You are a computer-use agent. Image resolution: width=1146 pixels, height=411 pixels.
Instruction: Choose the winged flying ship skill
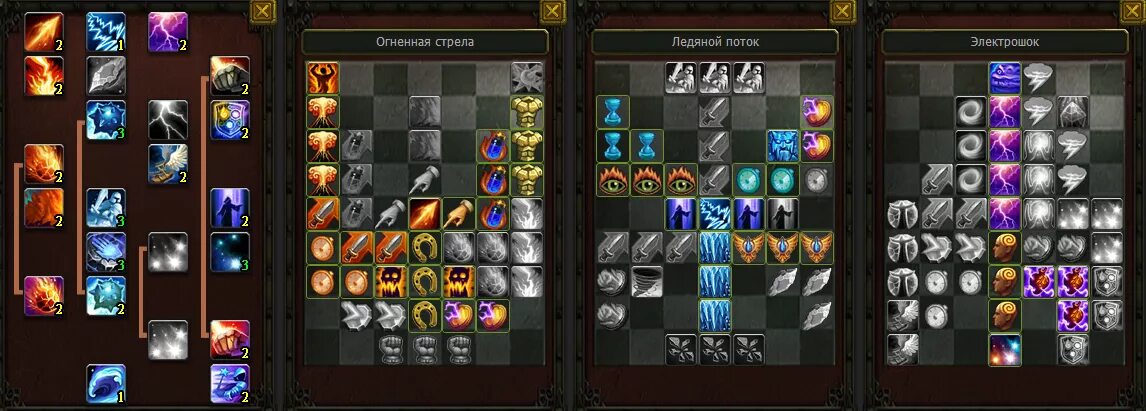pos(168,164)
